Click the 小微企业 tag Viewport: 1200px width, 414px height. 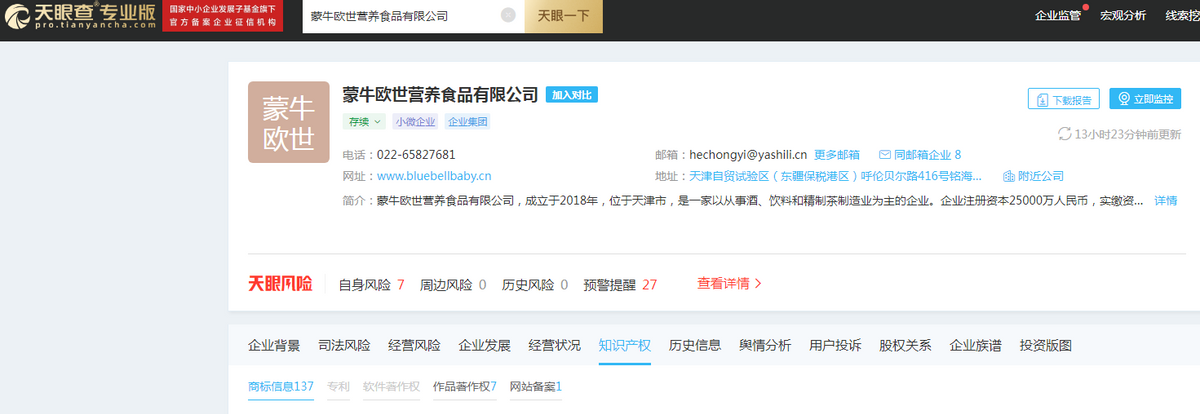[415, 122]
